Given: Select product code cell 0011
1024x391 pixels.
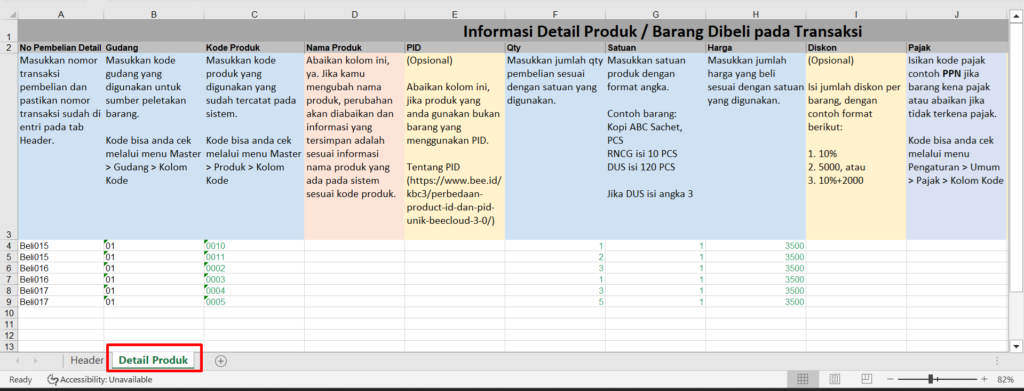Looking at the screenshot, I should tap(254, 257).
